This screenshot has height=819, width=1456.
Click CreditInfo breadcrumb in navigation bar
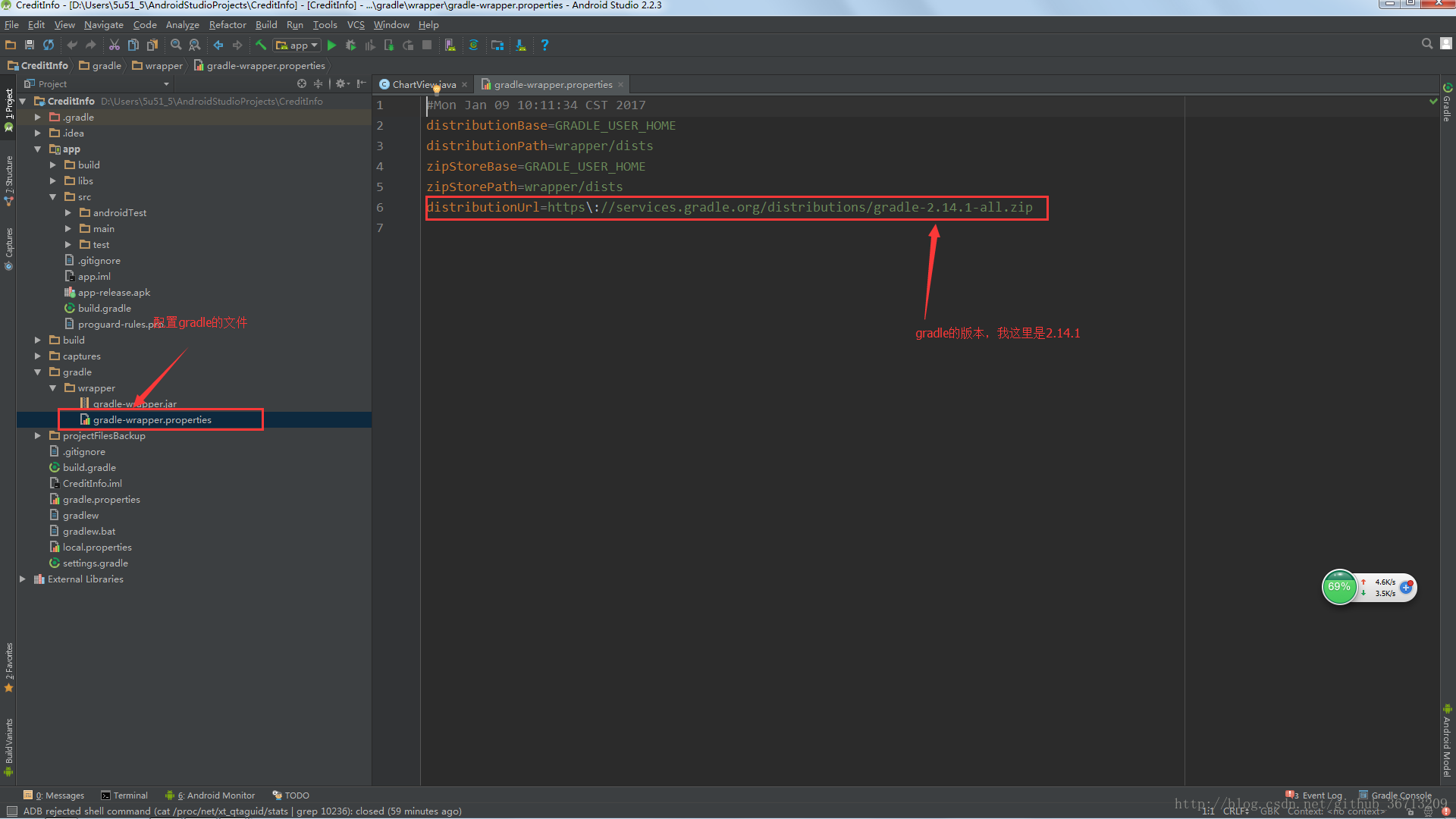coord(38,66)
